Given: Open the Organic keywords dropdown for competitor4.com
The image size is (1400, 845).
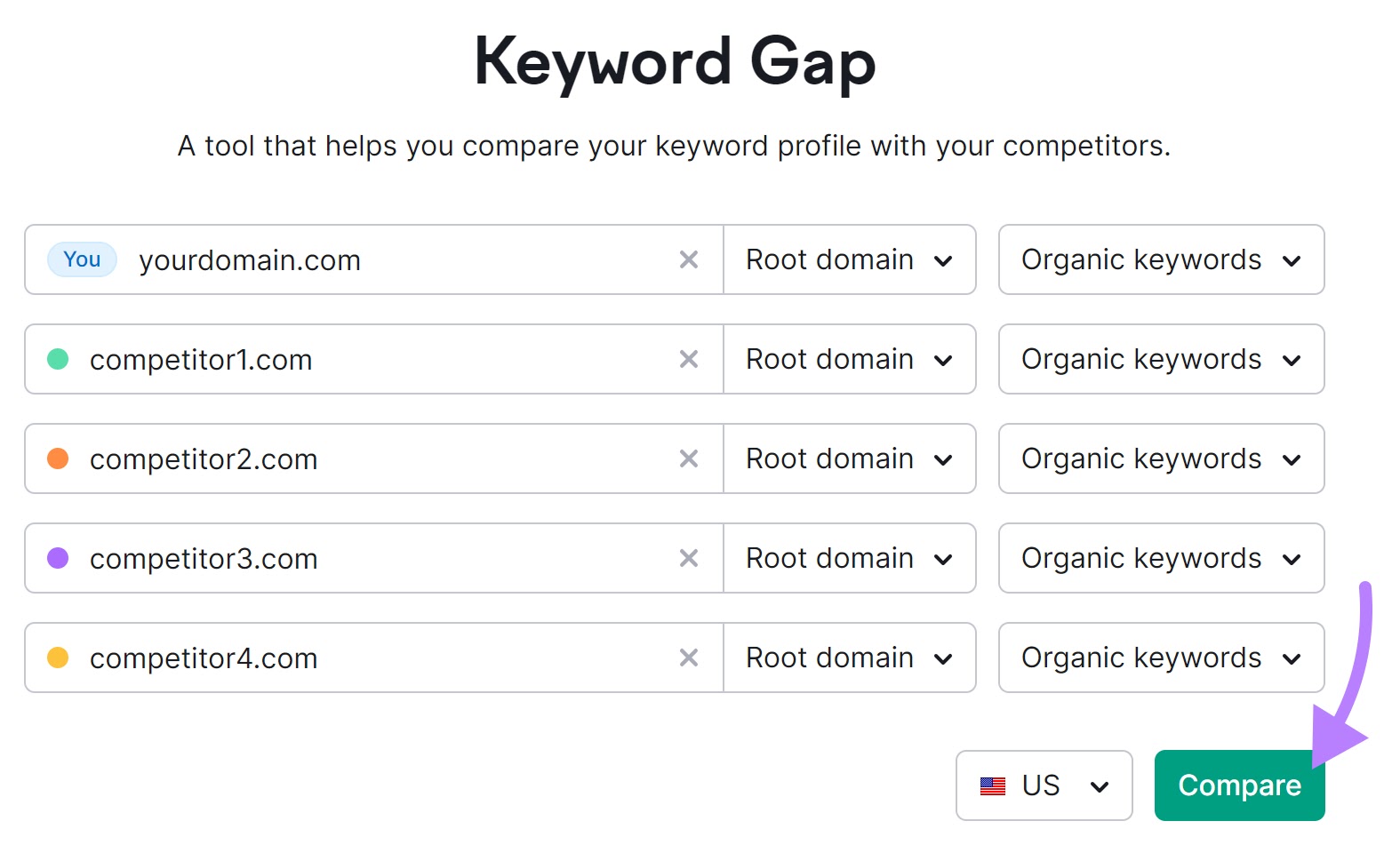Looking at the screenshot, I should point(1160,658).
